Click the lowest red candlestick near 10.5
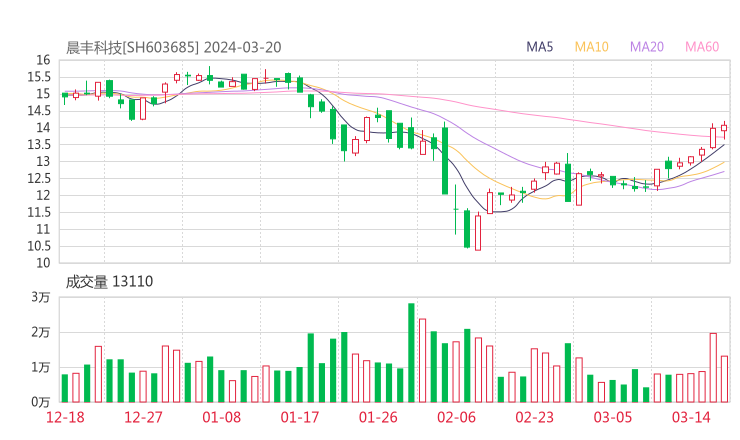The image size is (740, 440). [478, 232]
